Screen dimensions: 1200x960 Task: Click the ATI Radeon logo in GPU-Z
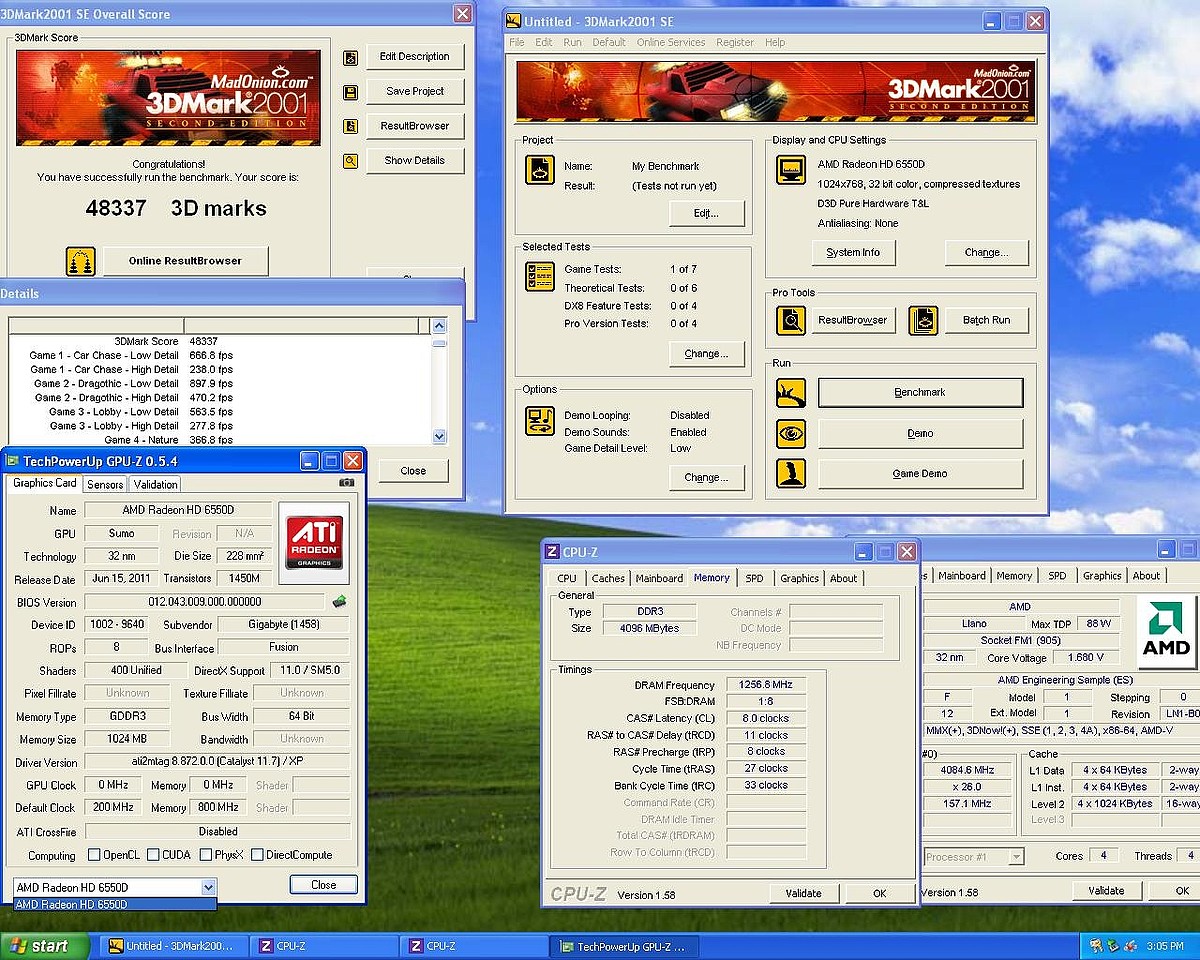tap(314, 541)
